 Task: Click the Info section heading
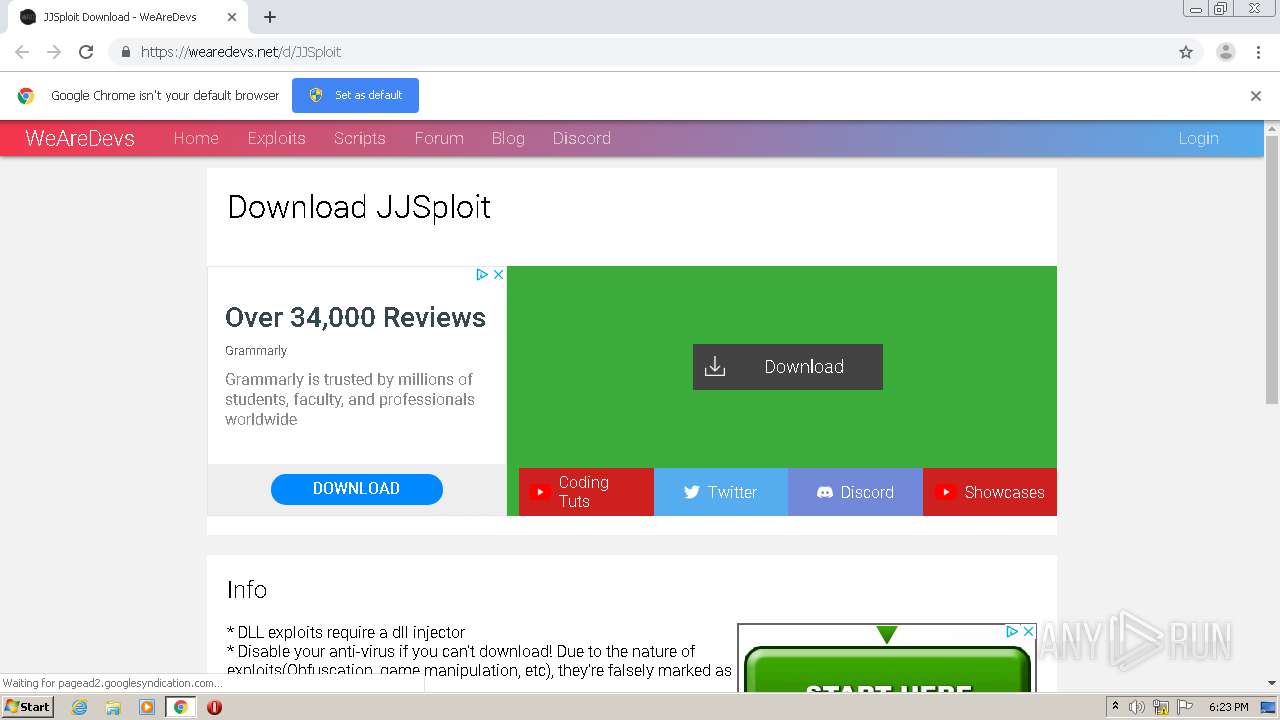(x=247, y=590)
